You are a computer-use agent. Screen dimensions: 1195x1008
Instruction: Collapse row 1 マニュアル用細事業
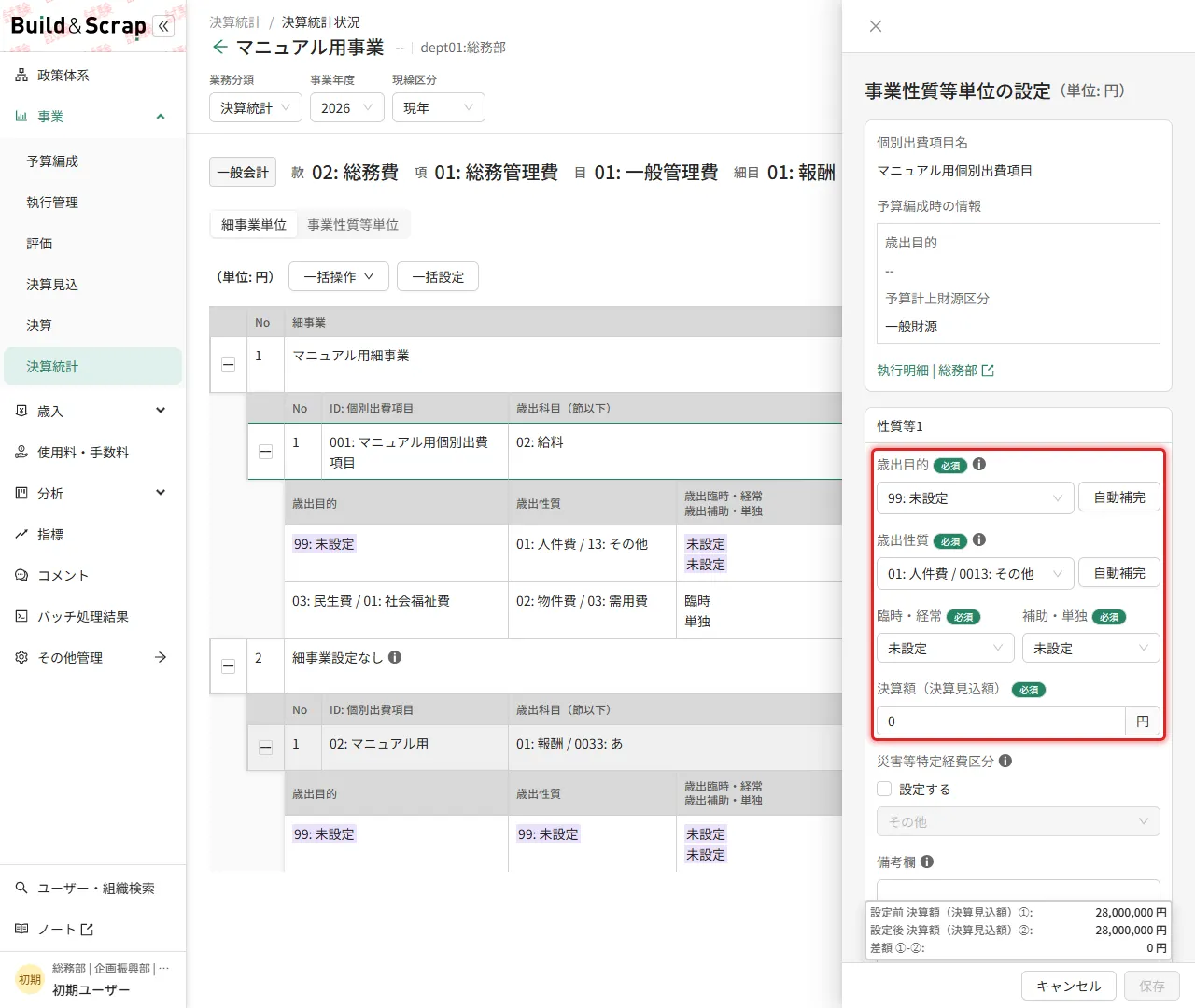tap(228, 365)
